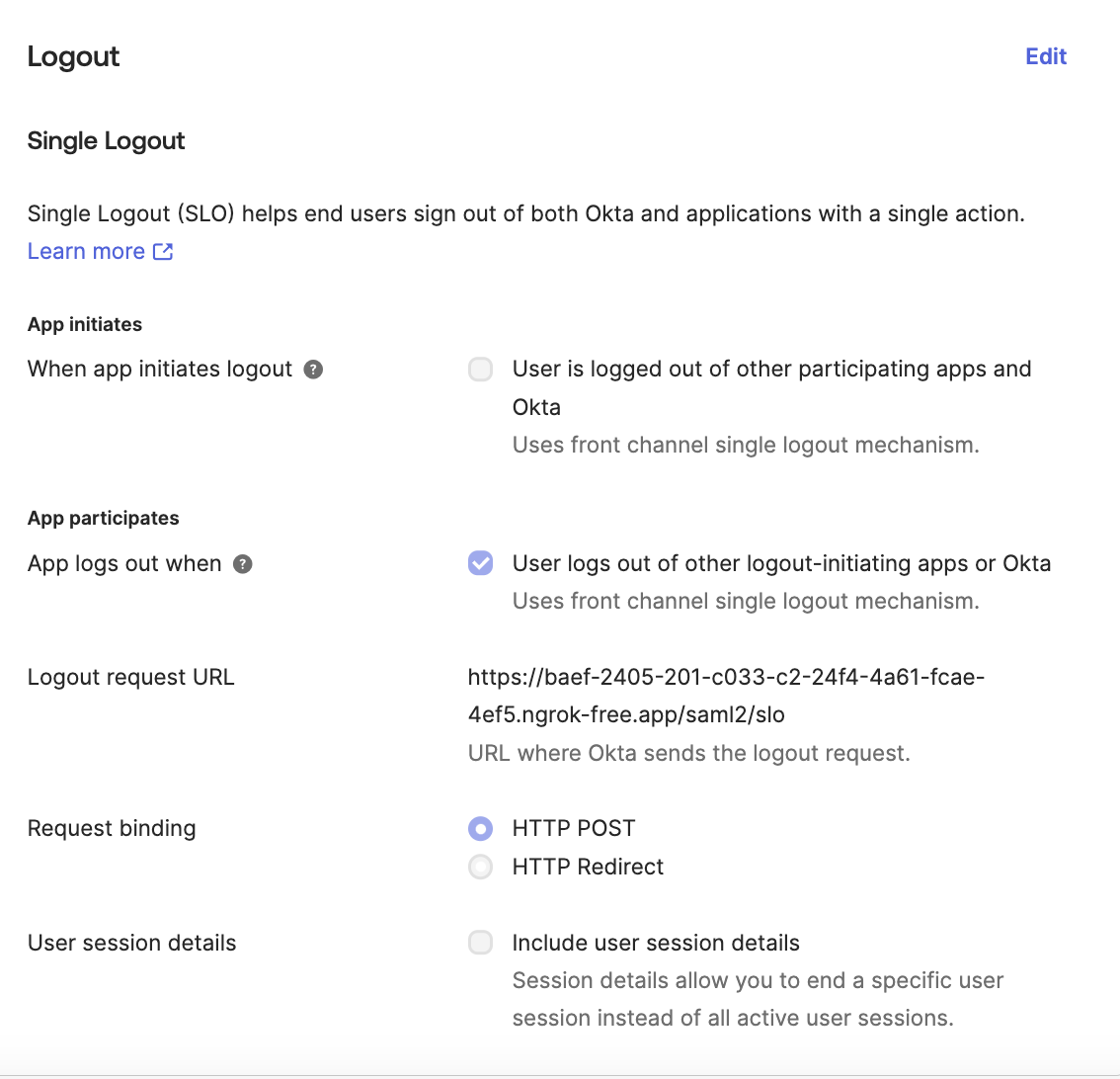The height and width of the screenshot is (1079, 1120).
Task: Click the URL where Okta sends helper text
Action: pyautogui.click(x=688, y=753)
